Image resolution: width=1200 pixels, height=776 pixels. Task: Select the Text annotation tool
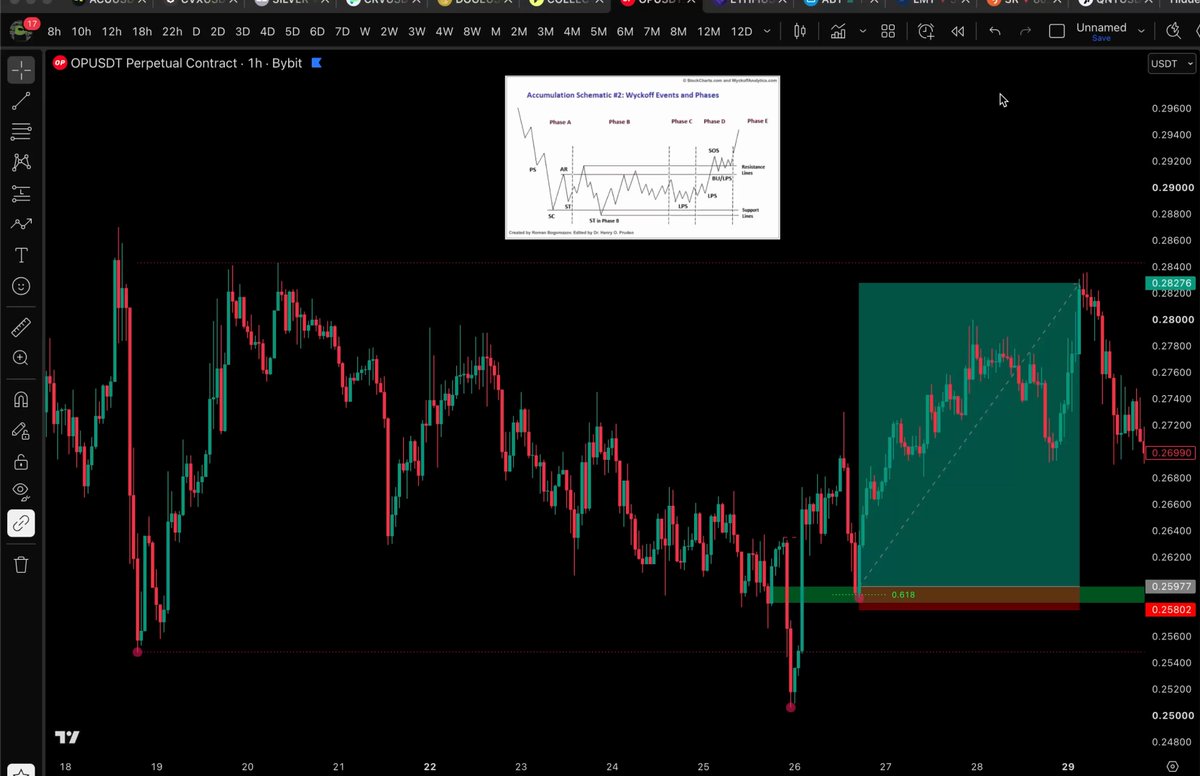pos(21,255)
